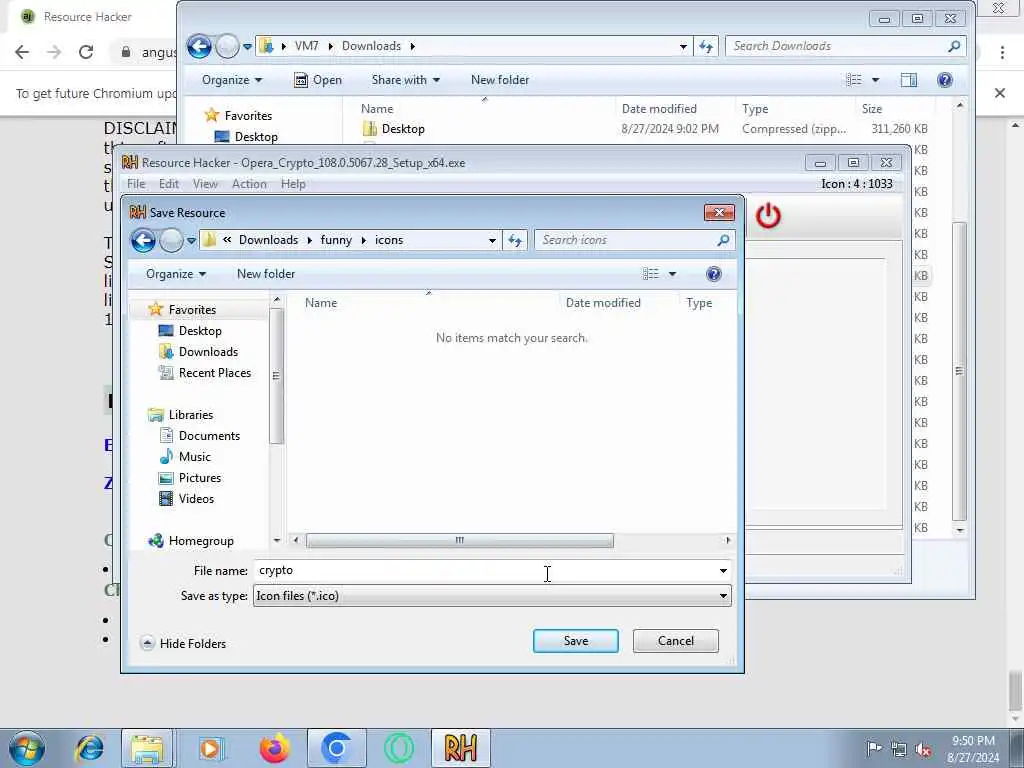
Task: Open recent pages arrow in Save Resource dialog
Action: pos(191,240)
